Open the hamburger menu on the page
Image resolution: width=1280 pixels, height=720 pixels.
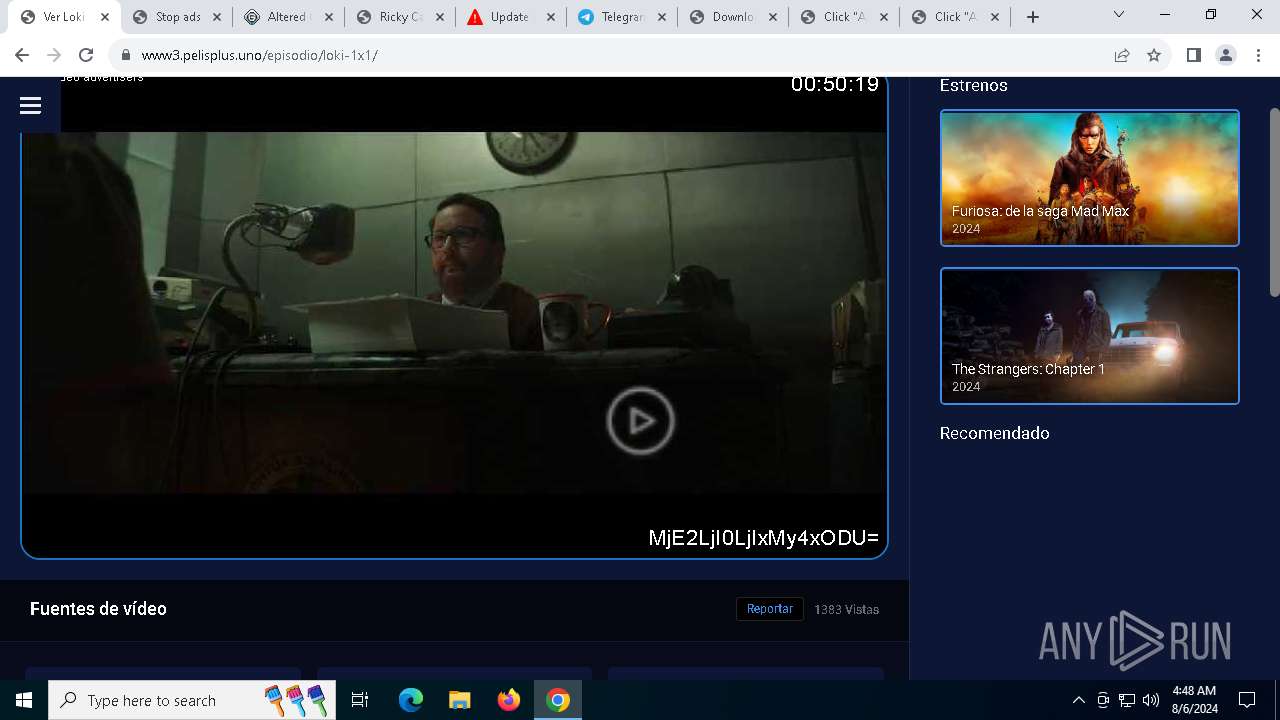pos(30,105)
